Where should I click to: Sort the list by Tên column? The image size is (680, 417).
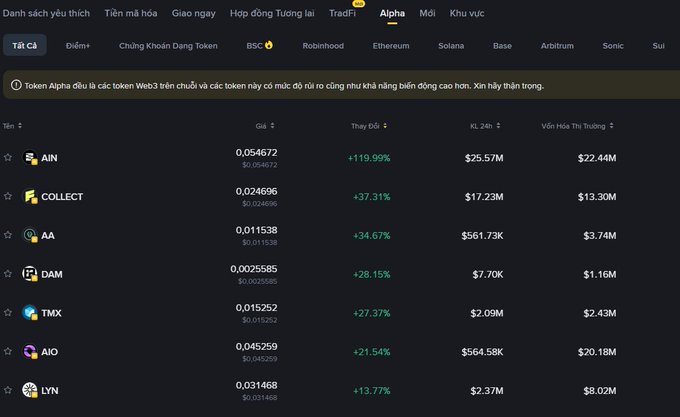coord(12,126)
